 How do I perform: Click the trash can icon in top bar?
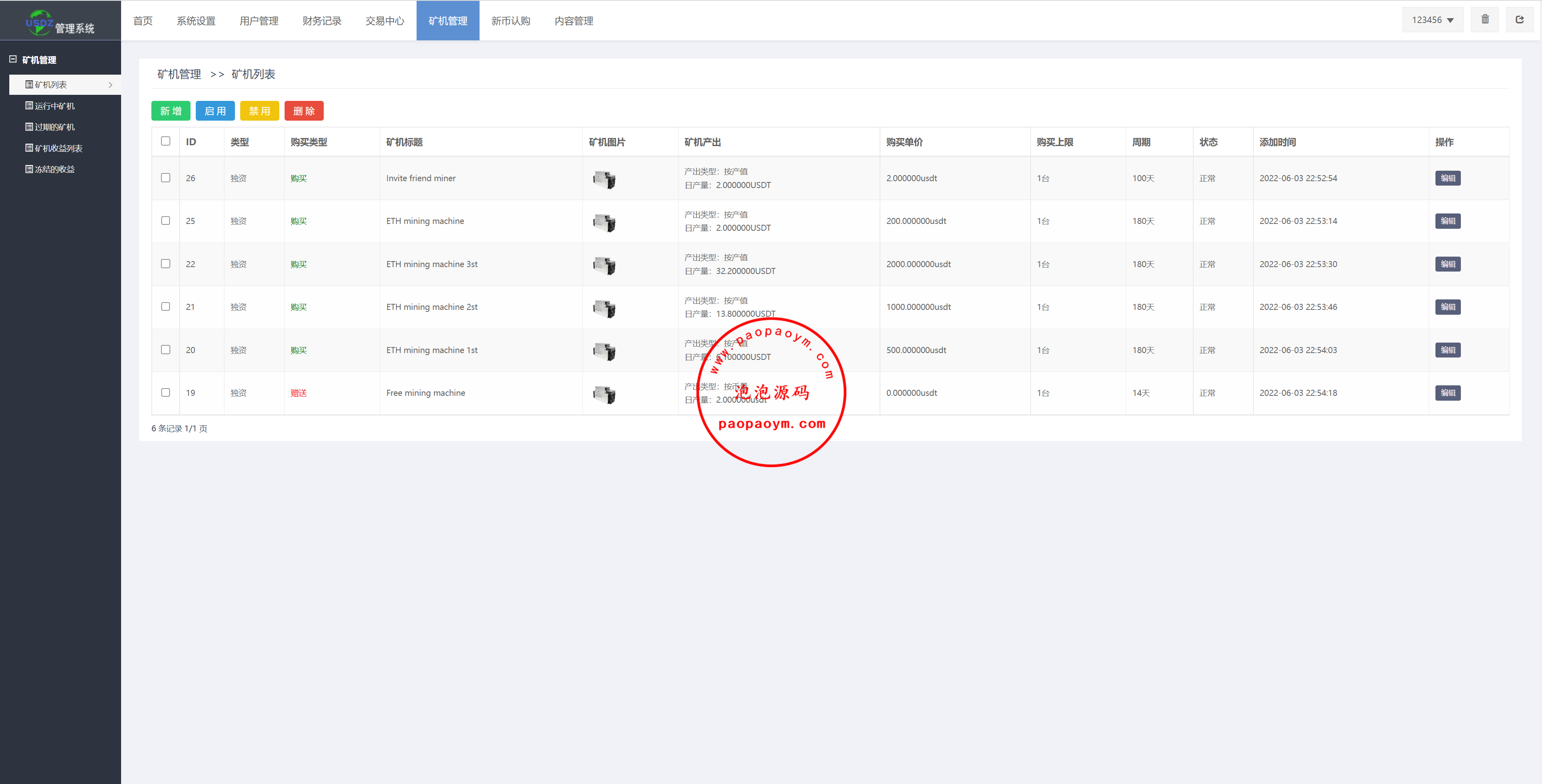point(1485,20)
